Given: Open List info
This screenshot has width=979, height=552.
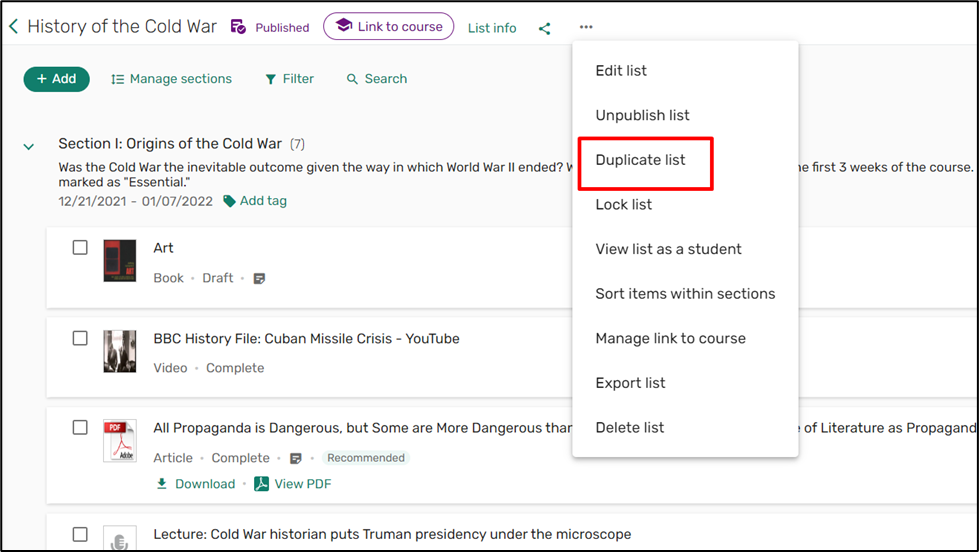Looking at the screenshot, I should pyautogui.click(x=492, y=28).
